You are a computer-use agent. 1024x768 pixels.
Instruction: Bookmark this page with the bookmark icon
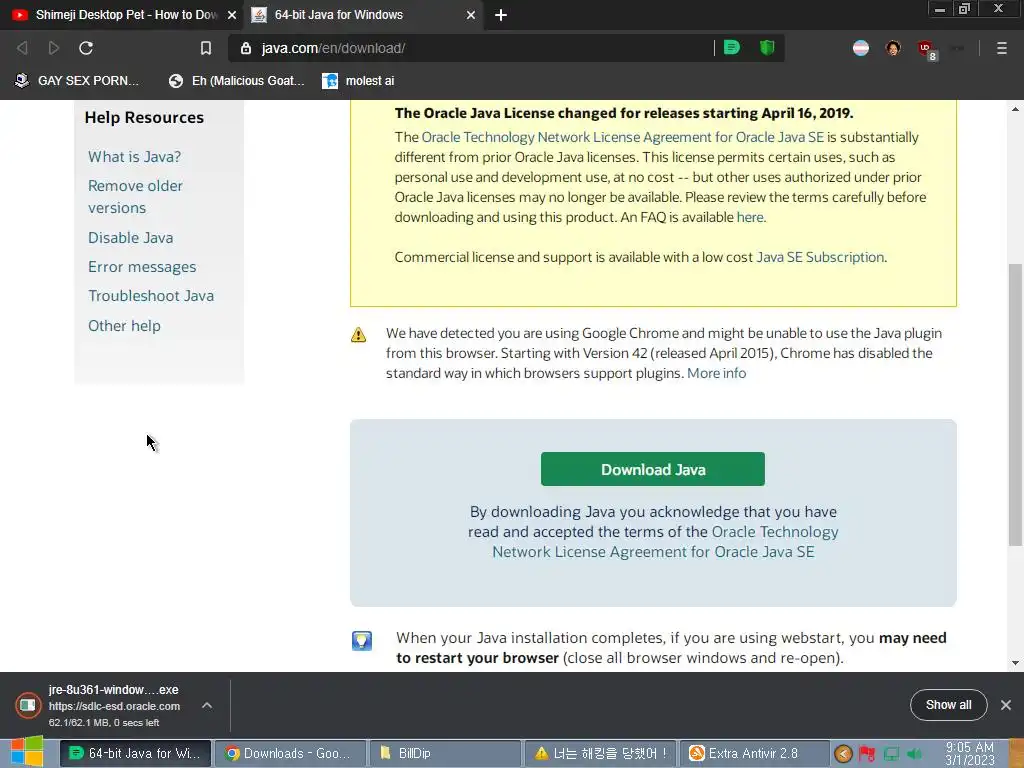coord(206,48)
